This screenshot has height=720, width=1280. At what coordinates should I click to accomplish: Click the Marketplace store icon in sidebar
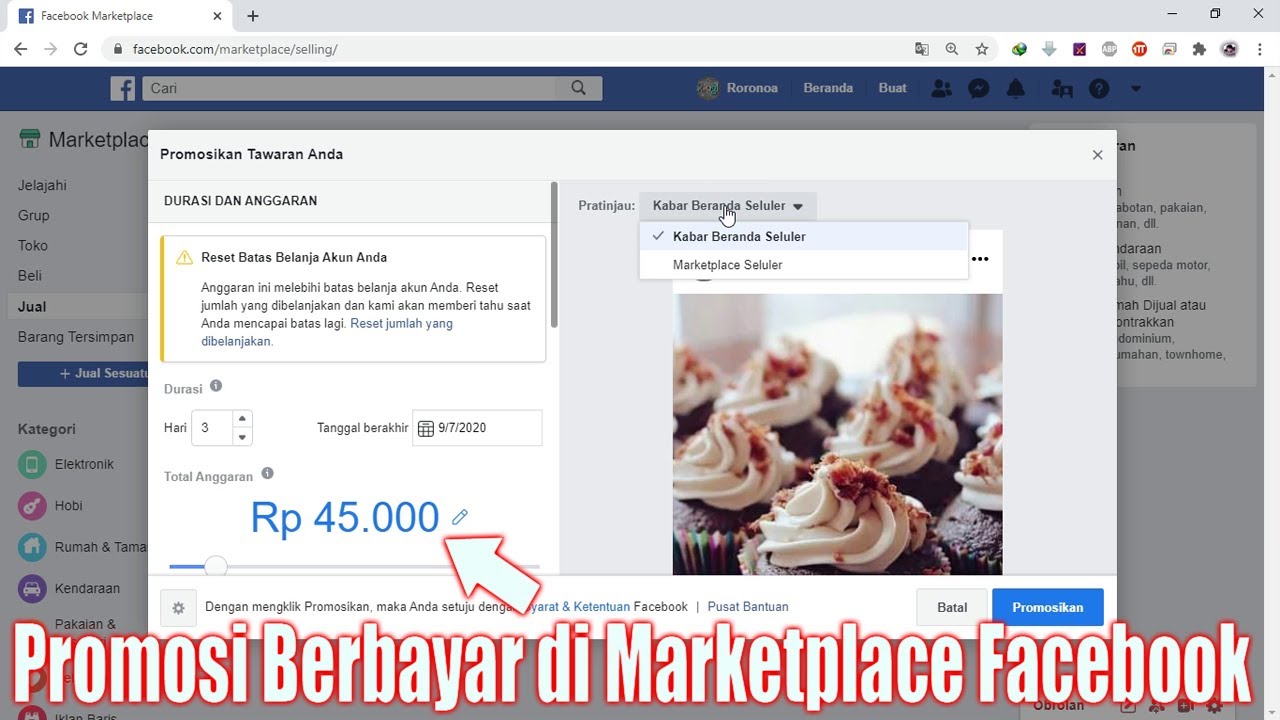point(30,139)
